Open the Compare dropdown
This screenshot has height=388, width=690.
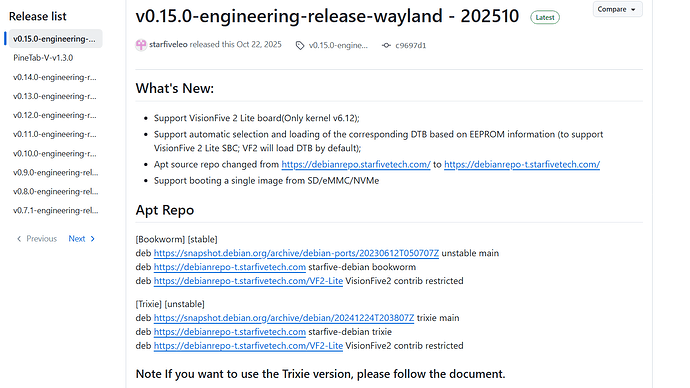tap(617, 9)
